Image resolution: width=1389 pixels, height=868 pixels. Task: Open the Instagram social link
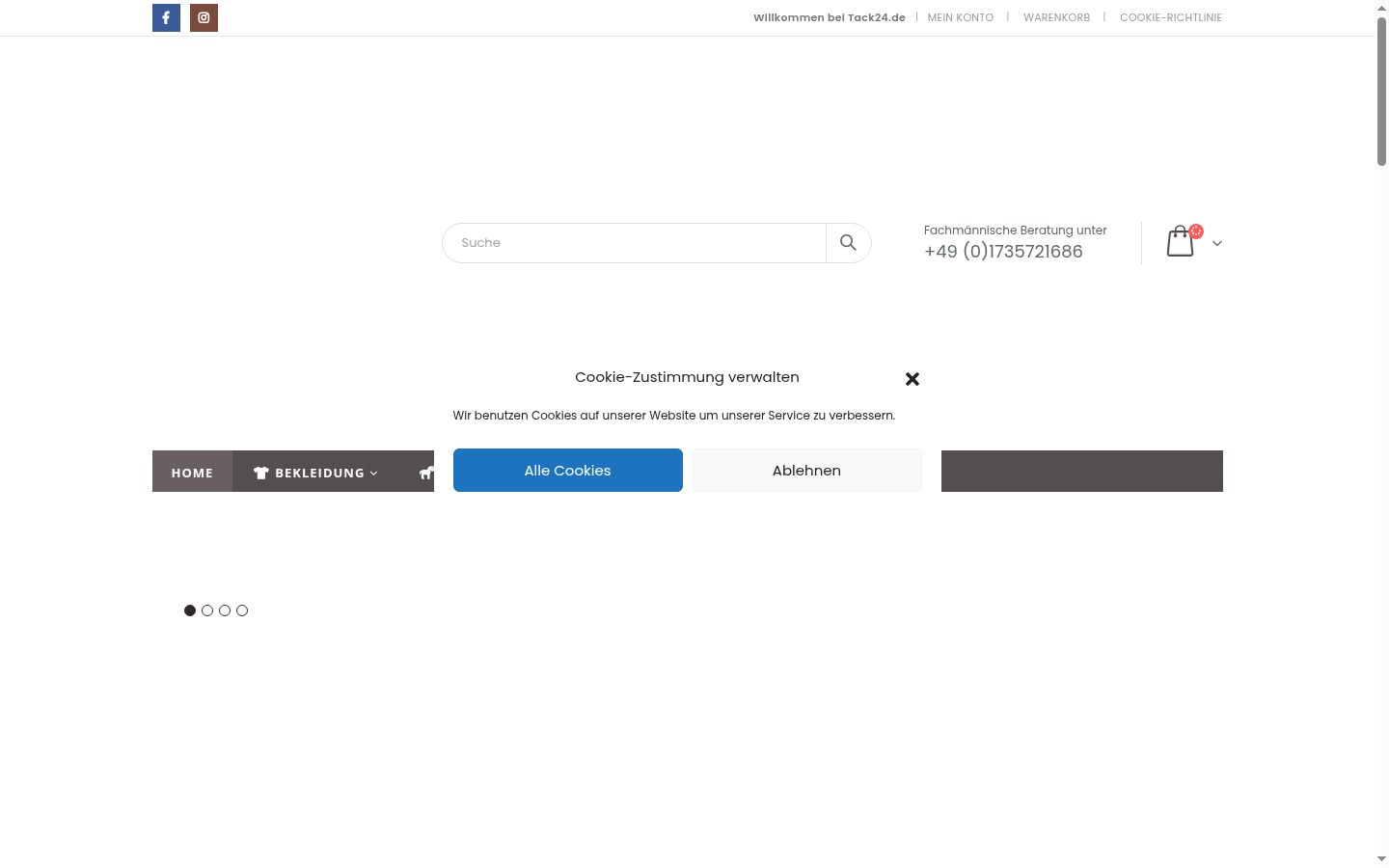click(x=204, y=17)
